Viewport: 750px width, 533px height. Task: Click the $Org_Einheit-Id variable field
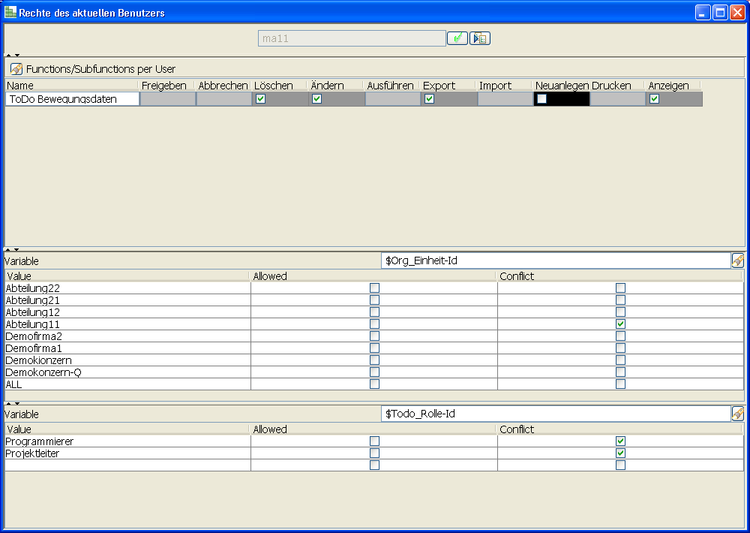click(x=555, y=260)
